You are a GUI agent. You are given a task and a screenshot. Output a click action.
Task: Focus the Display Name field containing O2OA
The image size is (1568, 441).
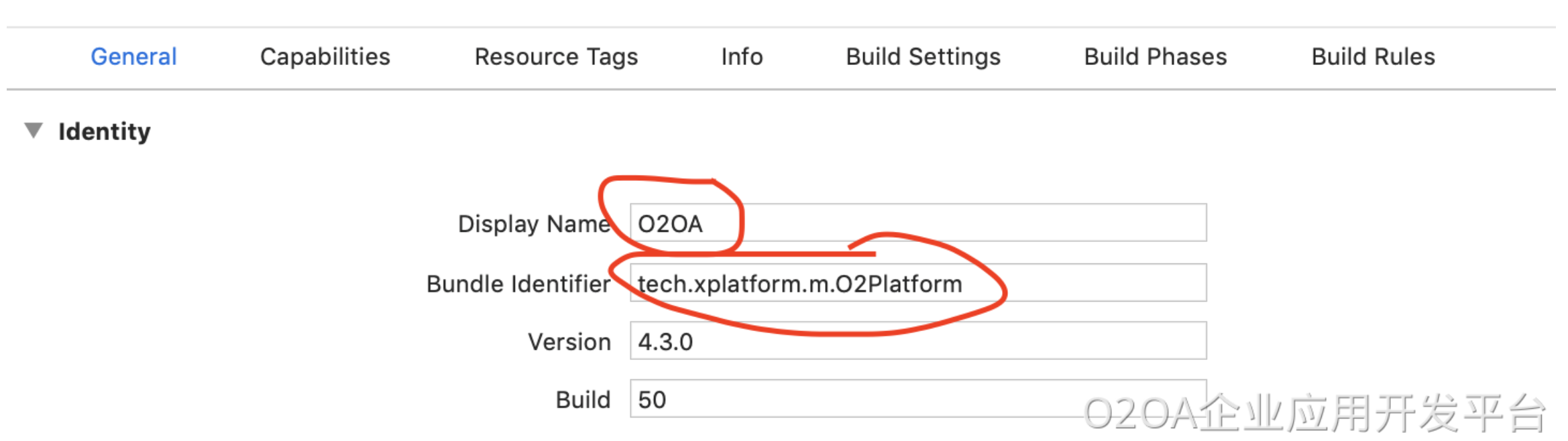[939, 223]
